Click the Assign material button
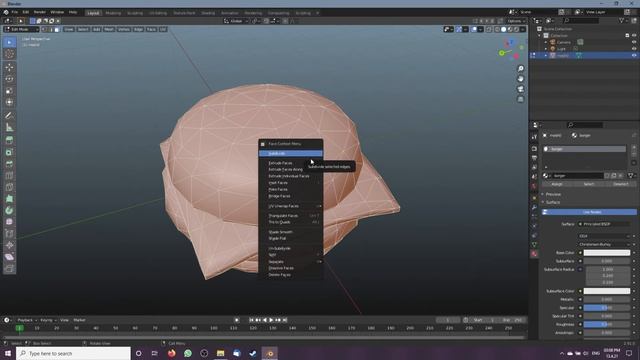The height and width of the screenshot is (360, 640). 557,184
